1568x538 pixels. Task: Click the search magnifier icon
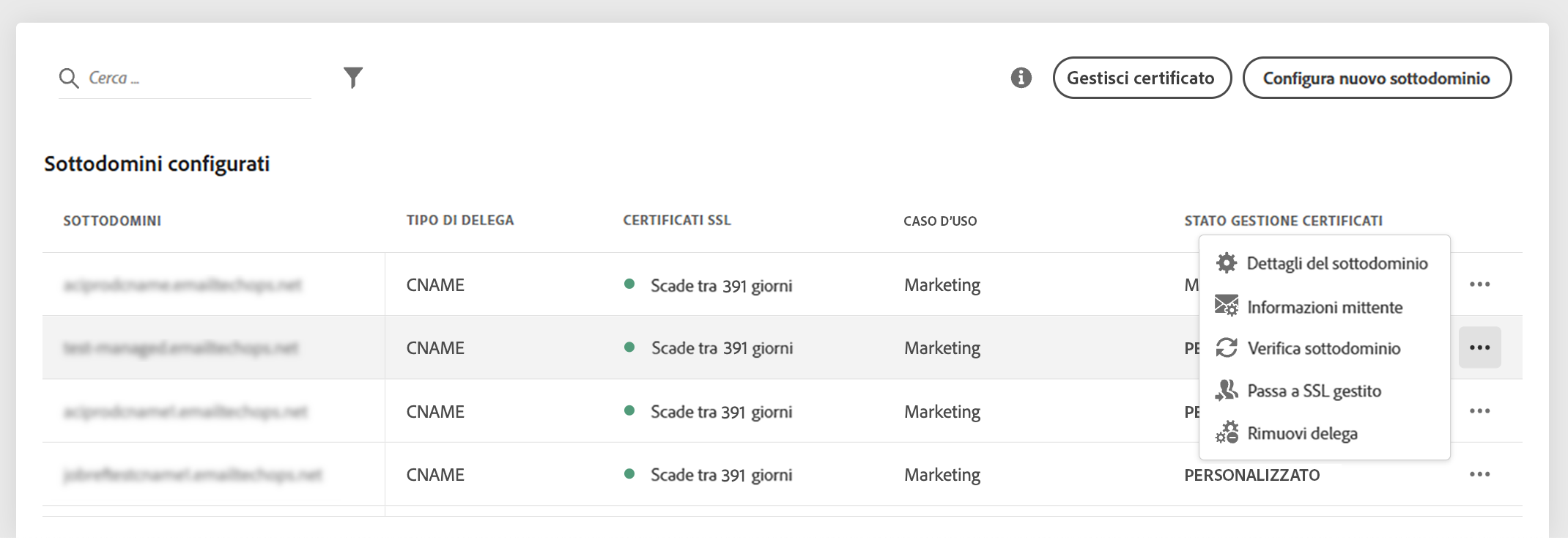pos(69,78)
